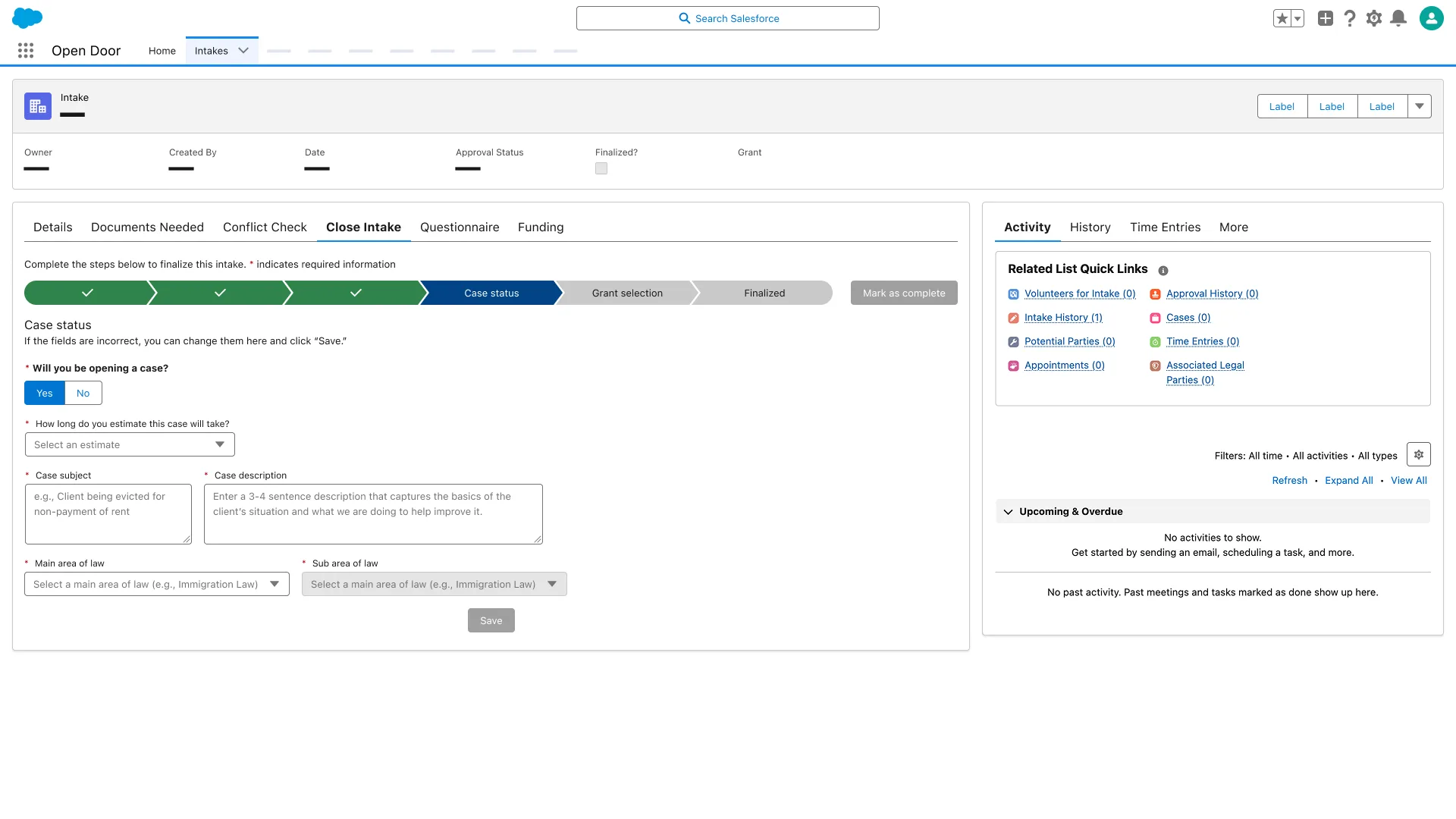Image resolution: width=1456 pixels, height=819 pixels.
Task: Click the Appointments list icon
Action: click(x=1013, y=366)
